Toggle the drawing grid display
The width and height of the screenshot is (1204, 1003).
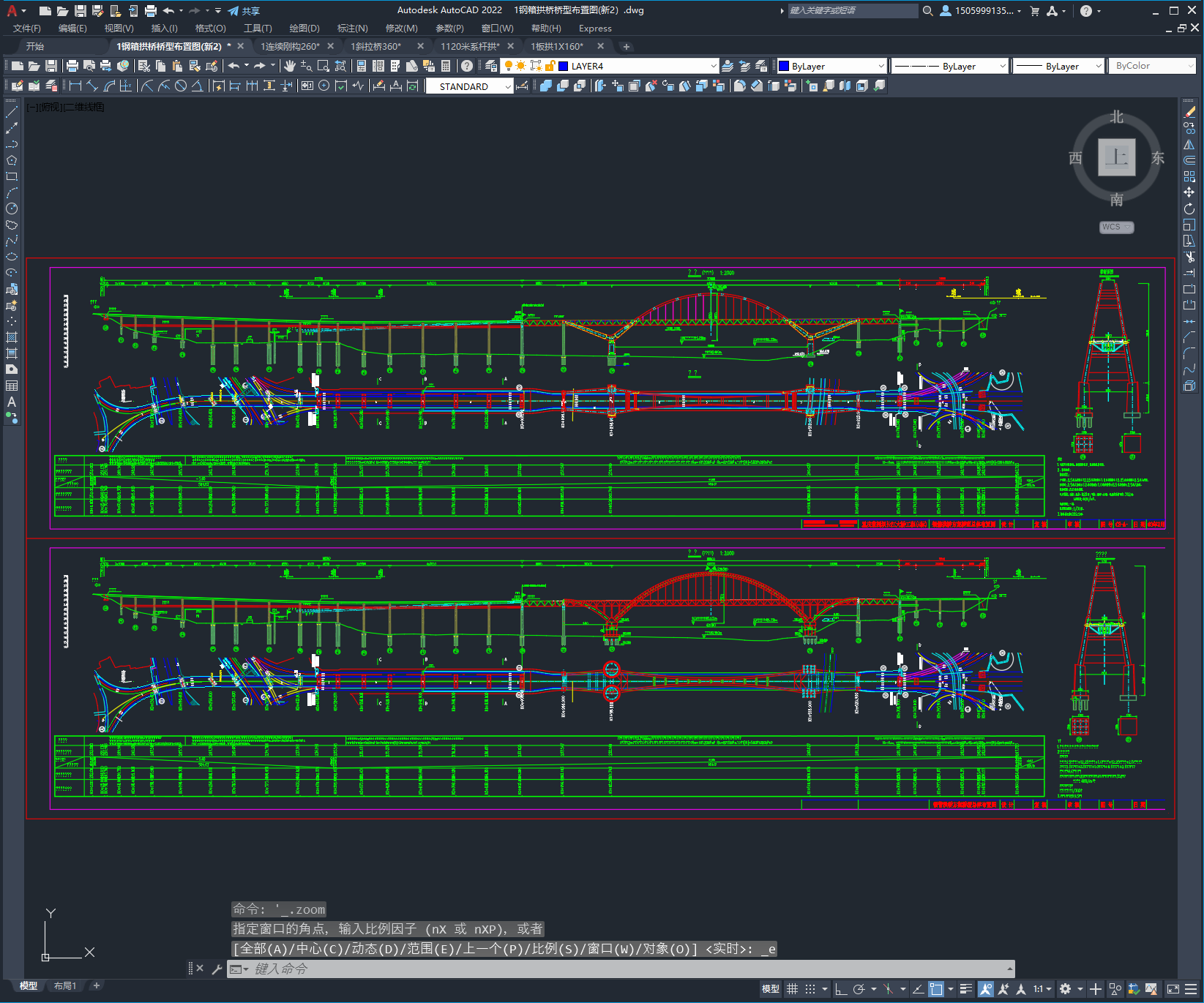click(x=792, y=989)
